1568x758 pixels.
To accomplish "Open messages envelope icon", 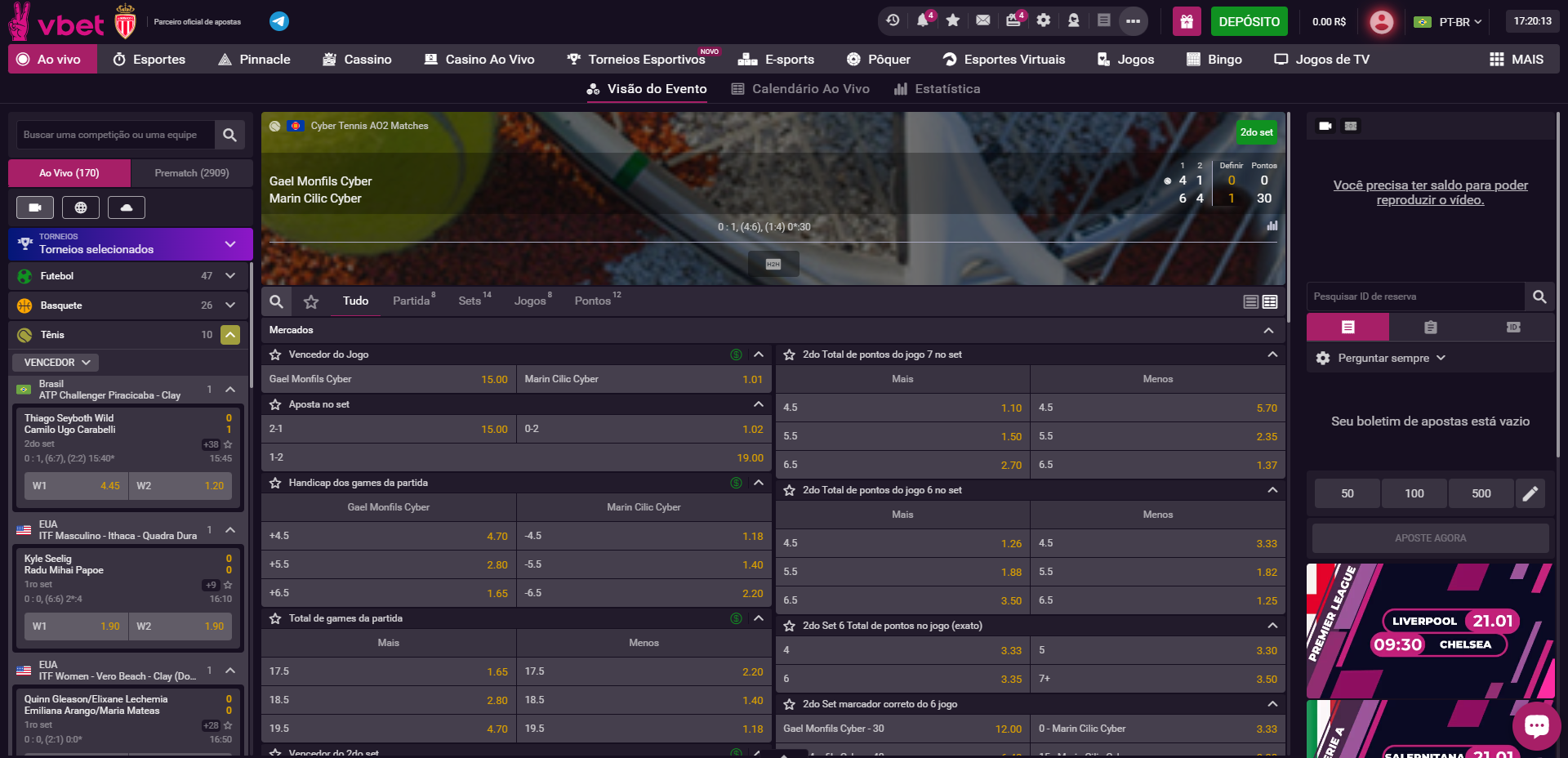I will pyautogui.click(x=983, y=20).
